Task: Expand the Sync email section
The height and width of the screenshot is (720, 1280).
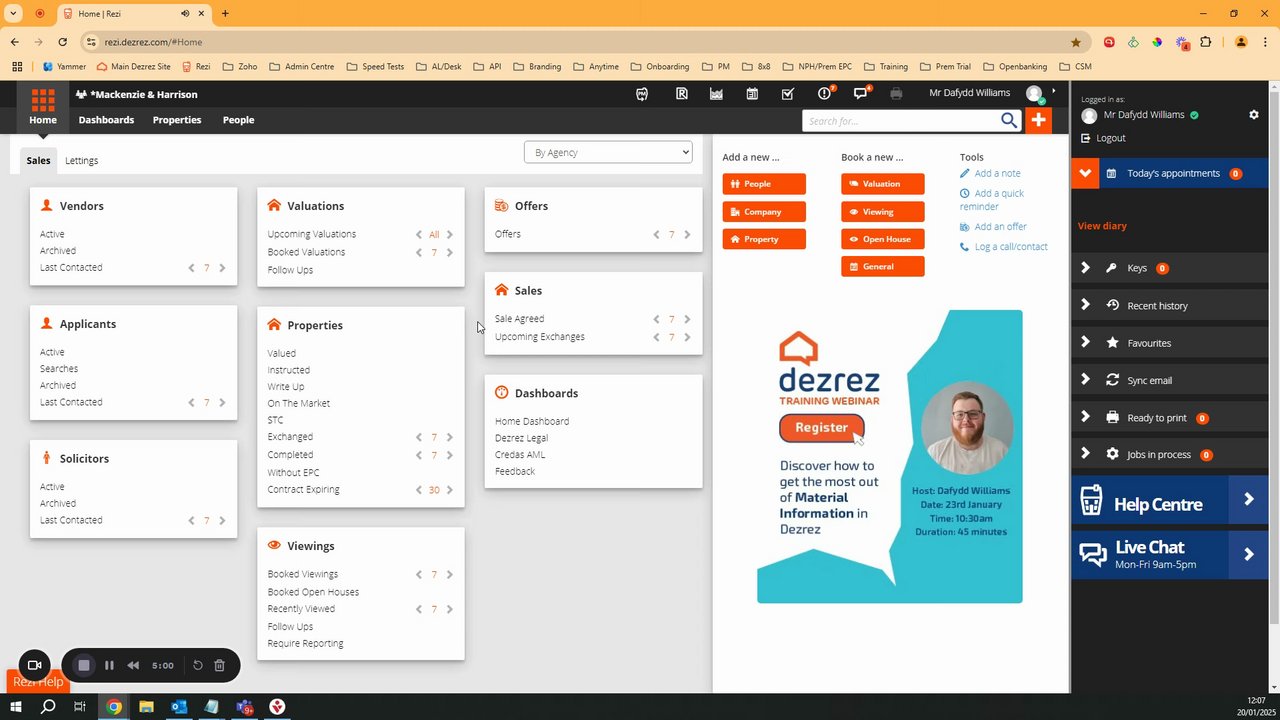Action: (1085, 380)
